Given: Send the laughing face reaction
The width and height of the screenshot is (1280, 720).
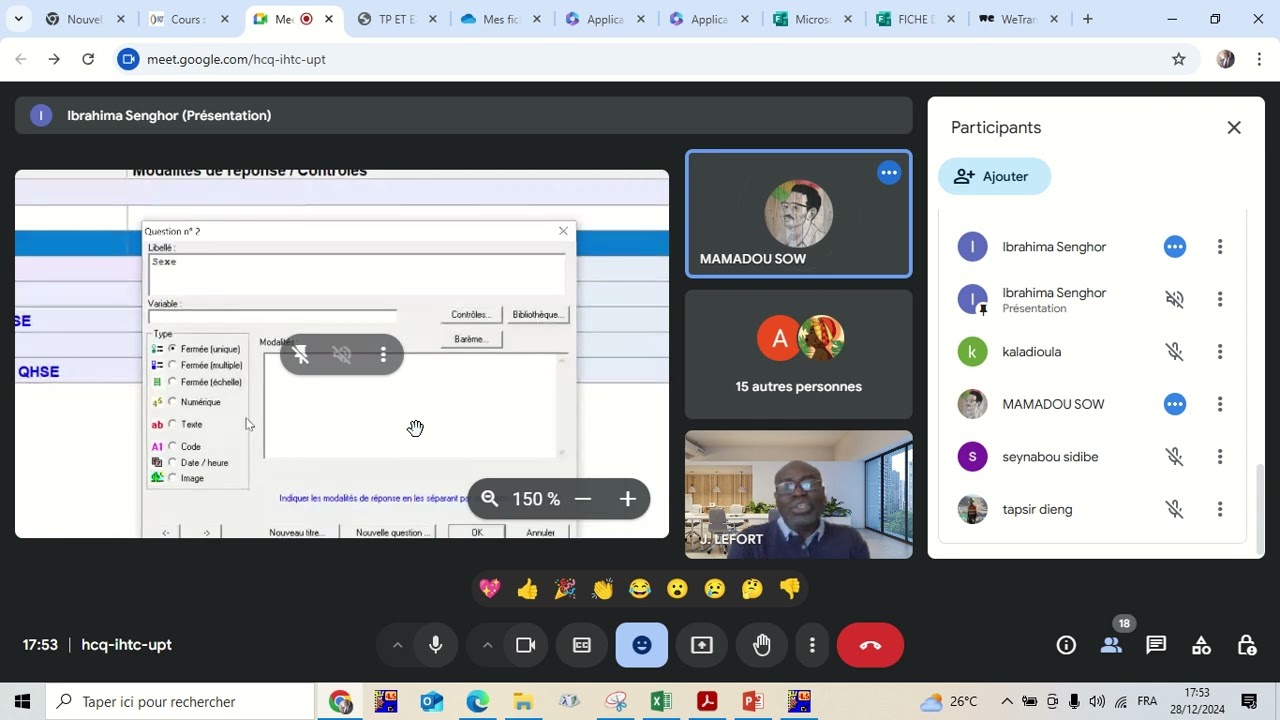Looking at the screenshot, I should tap(640, 589).
